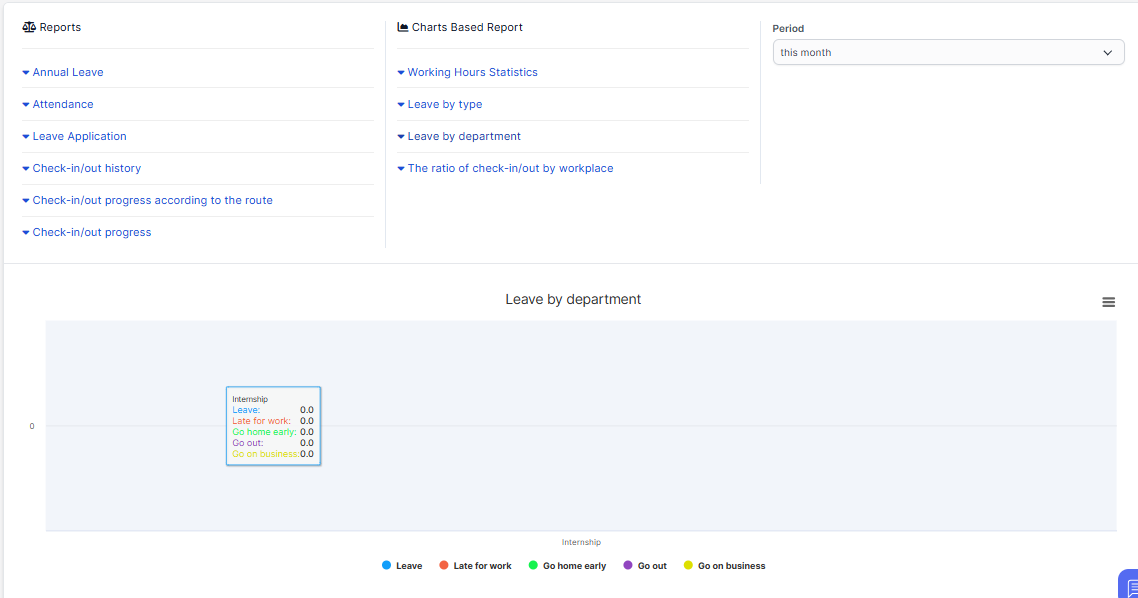Open the chart hamburger menu icon
The width and height of the screenshot is (1138, 598).
tap(1108, 302)
